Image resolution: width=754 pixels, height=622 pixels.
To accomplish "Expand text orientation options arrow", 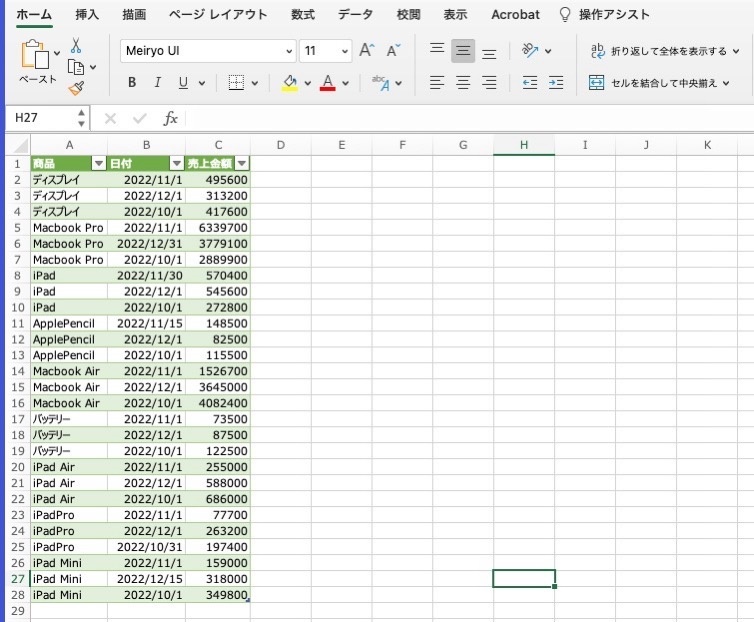I will click(x=548, y=51).
